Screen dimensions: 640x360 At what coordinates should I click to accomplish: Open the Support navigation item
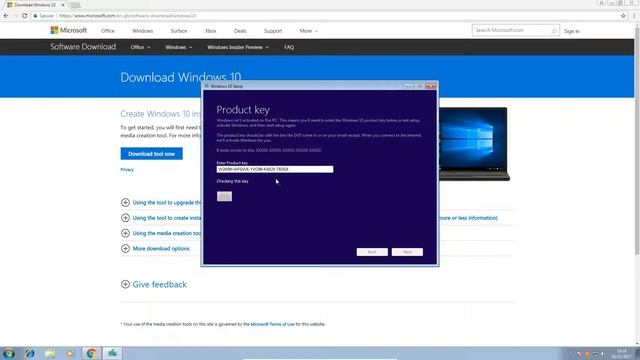[x=273, y=31]
